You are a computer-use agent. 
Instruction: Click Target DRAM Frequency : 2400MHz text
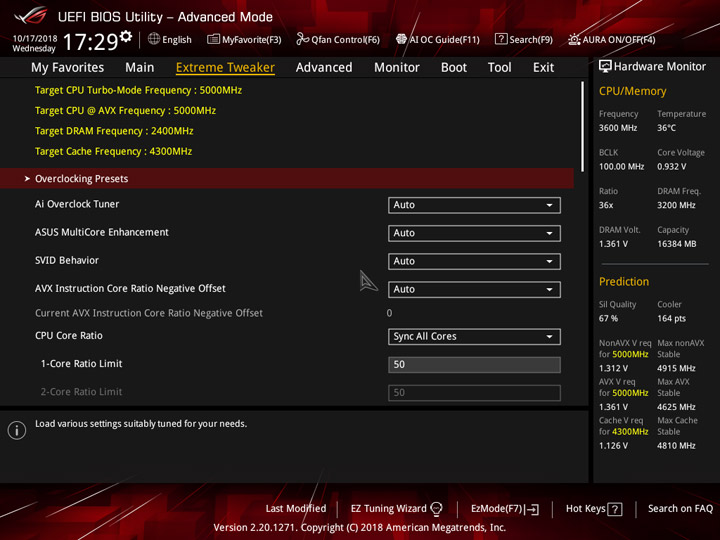click(114, 131)
